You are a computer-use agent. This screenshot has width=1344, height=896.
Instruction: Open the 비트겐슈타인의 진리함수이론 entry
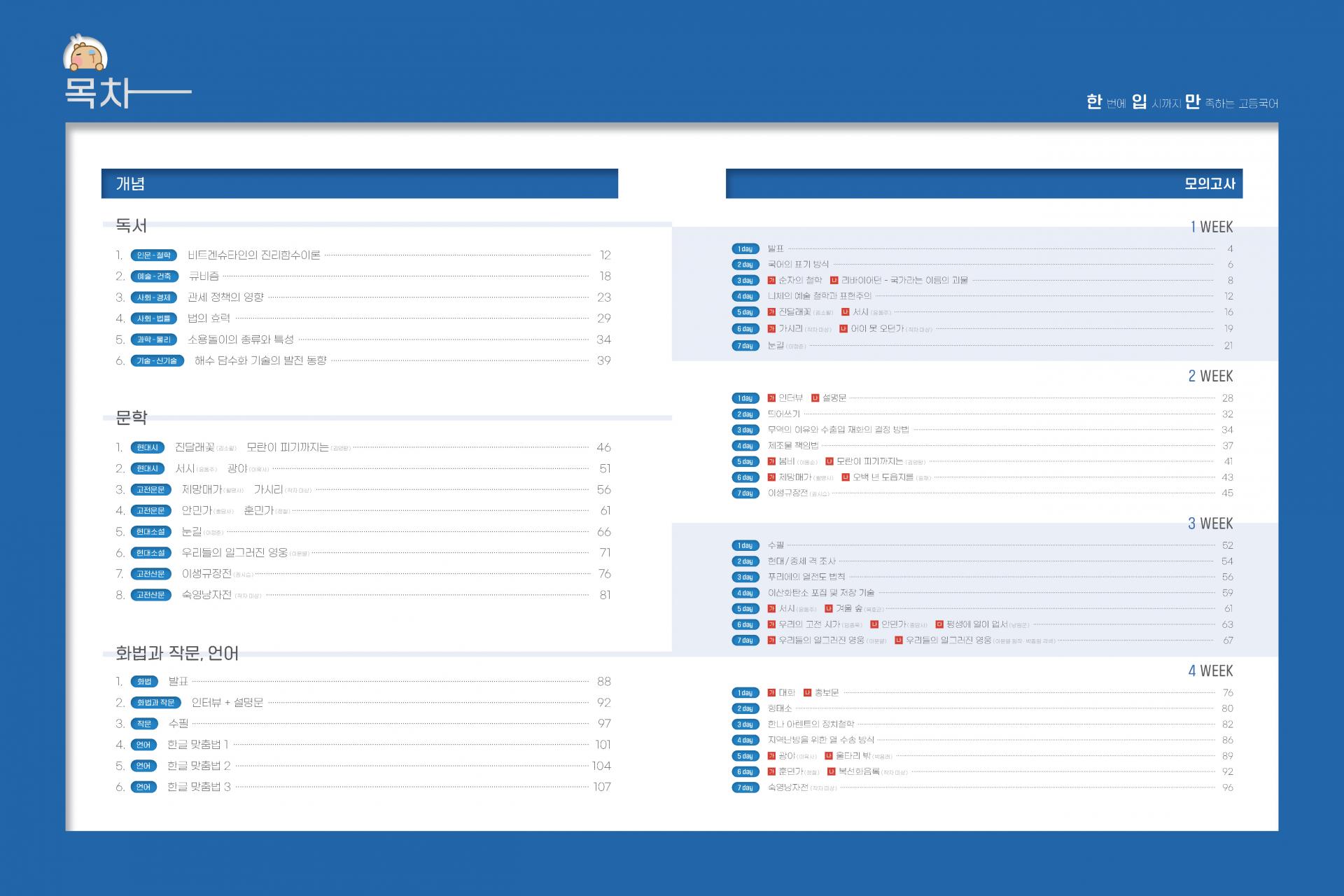(253, 255)
